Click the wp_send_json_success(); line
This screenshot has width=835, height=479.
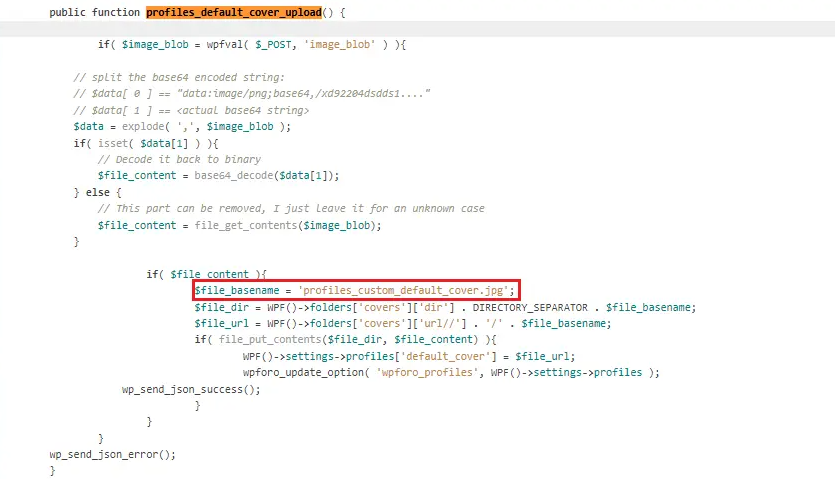pos(191,389)
